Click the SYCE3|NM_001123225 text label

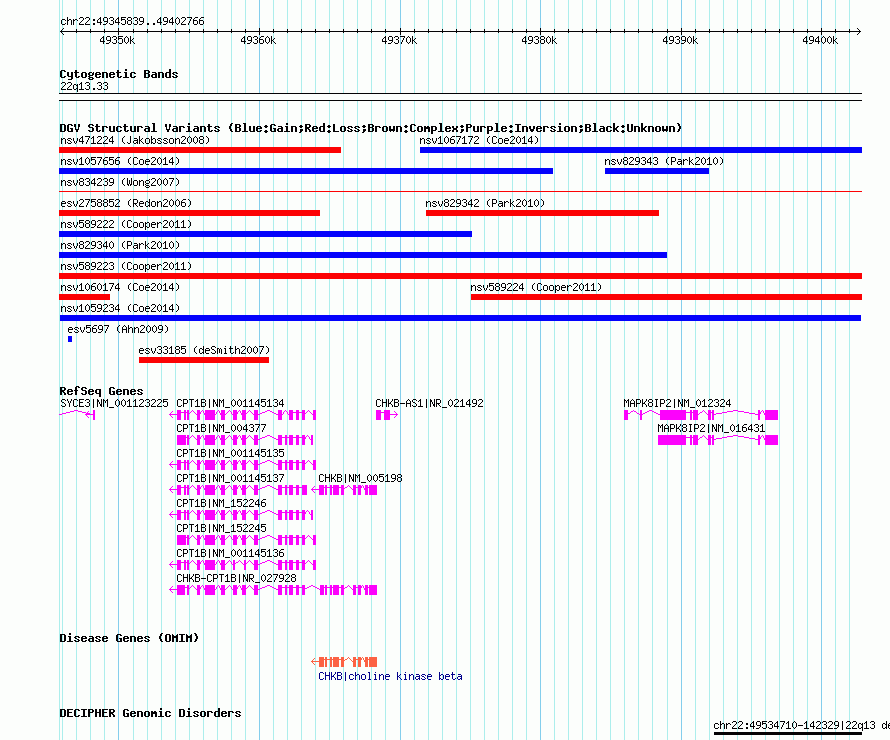coord(114,403)
